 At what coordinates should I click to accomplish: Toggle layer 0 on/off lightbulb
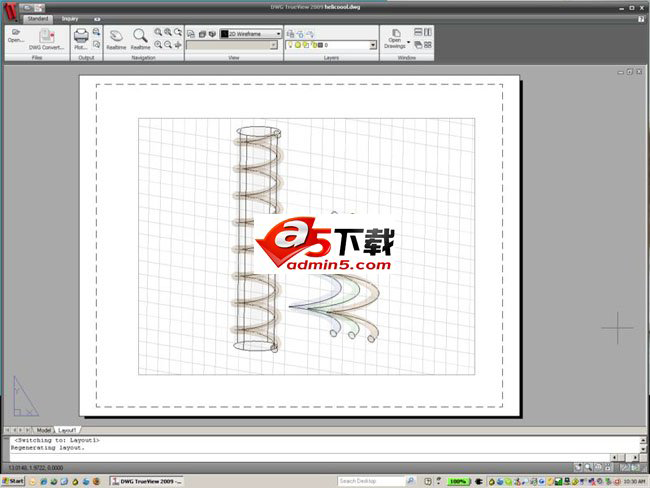tap(292, 45)
